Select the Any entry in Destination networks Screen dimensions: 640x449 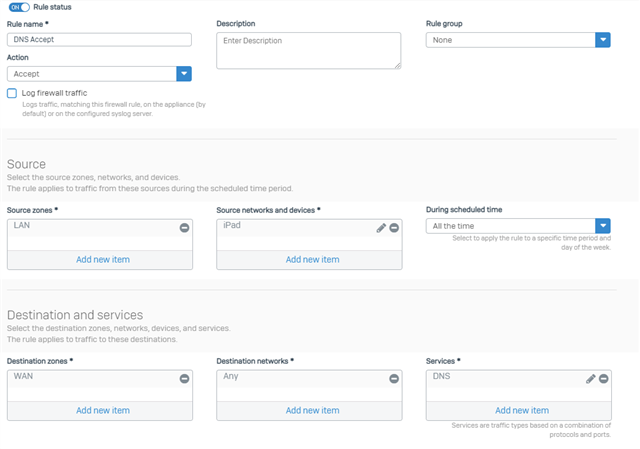[231, 376]
